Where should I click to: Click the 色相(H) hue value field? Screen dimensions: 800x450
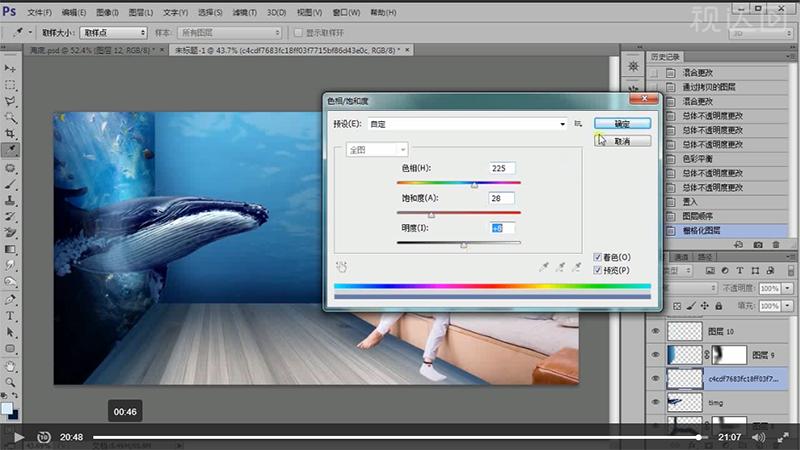click(502, 168)
